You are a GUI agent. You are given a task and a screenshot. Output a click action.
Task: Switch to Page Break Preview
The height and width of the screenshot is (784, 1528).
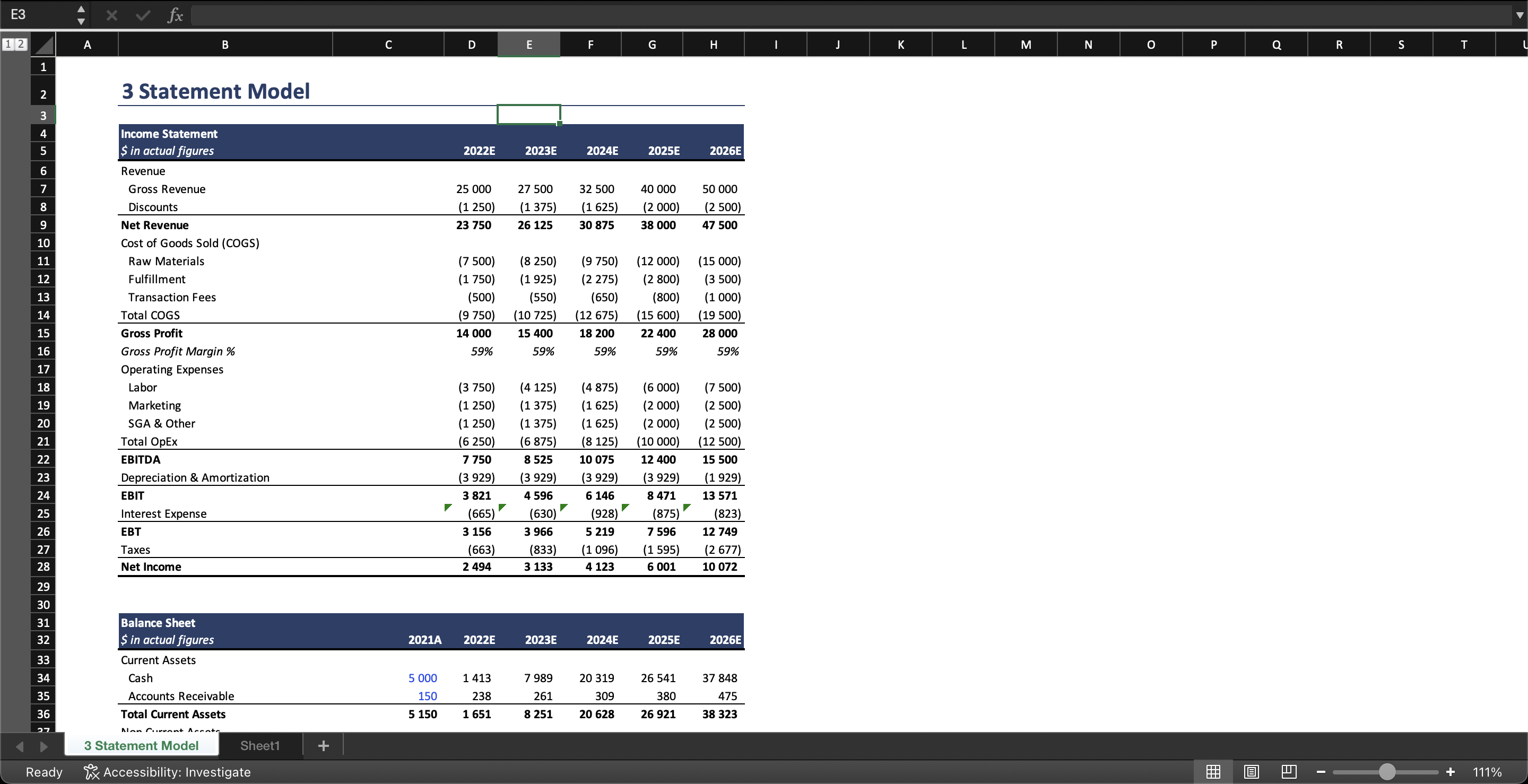pyautogui.click(x=1288, y=772)
